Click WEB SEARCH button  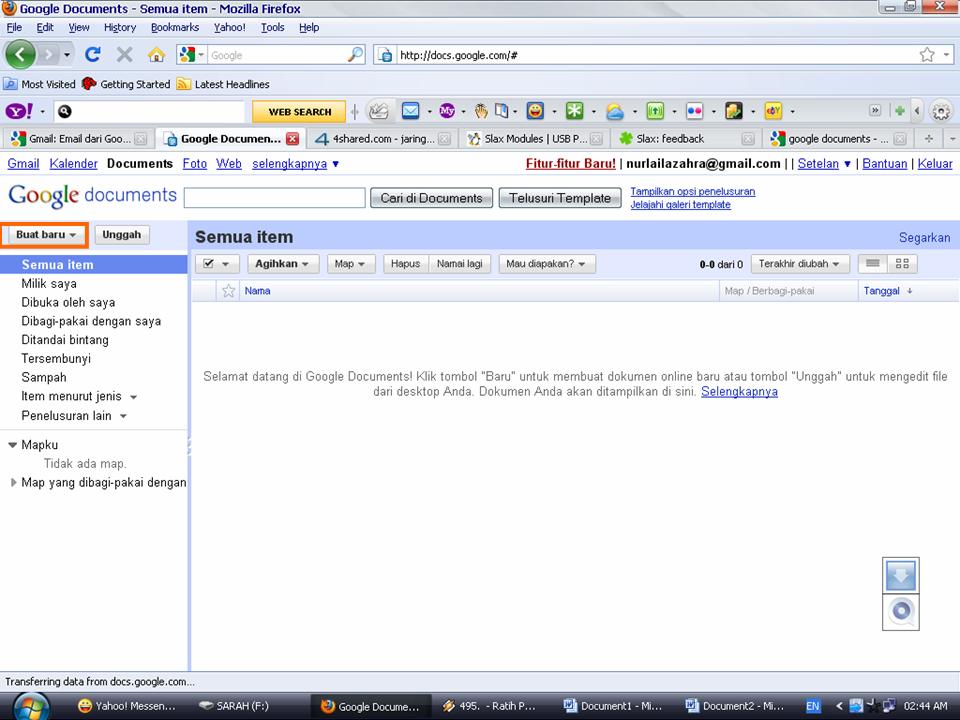click(x=299, y=111)
